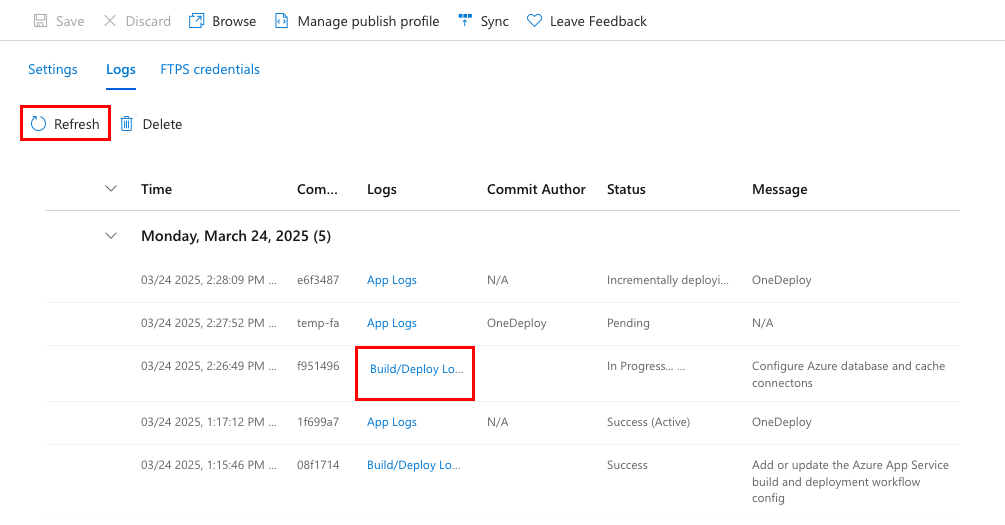Open App Logs for commit 1f699a7

pyautogui.click(x=392, y=423)
